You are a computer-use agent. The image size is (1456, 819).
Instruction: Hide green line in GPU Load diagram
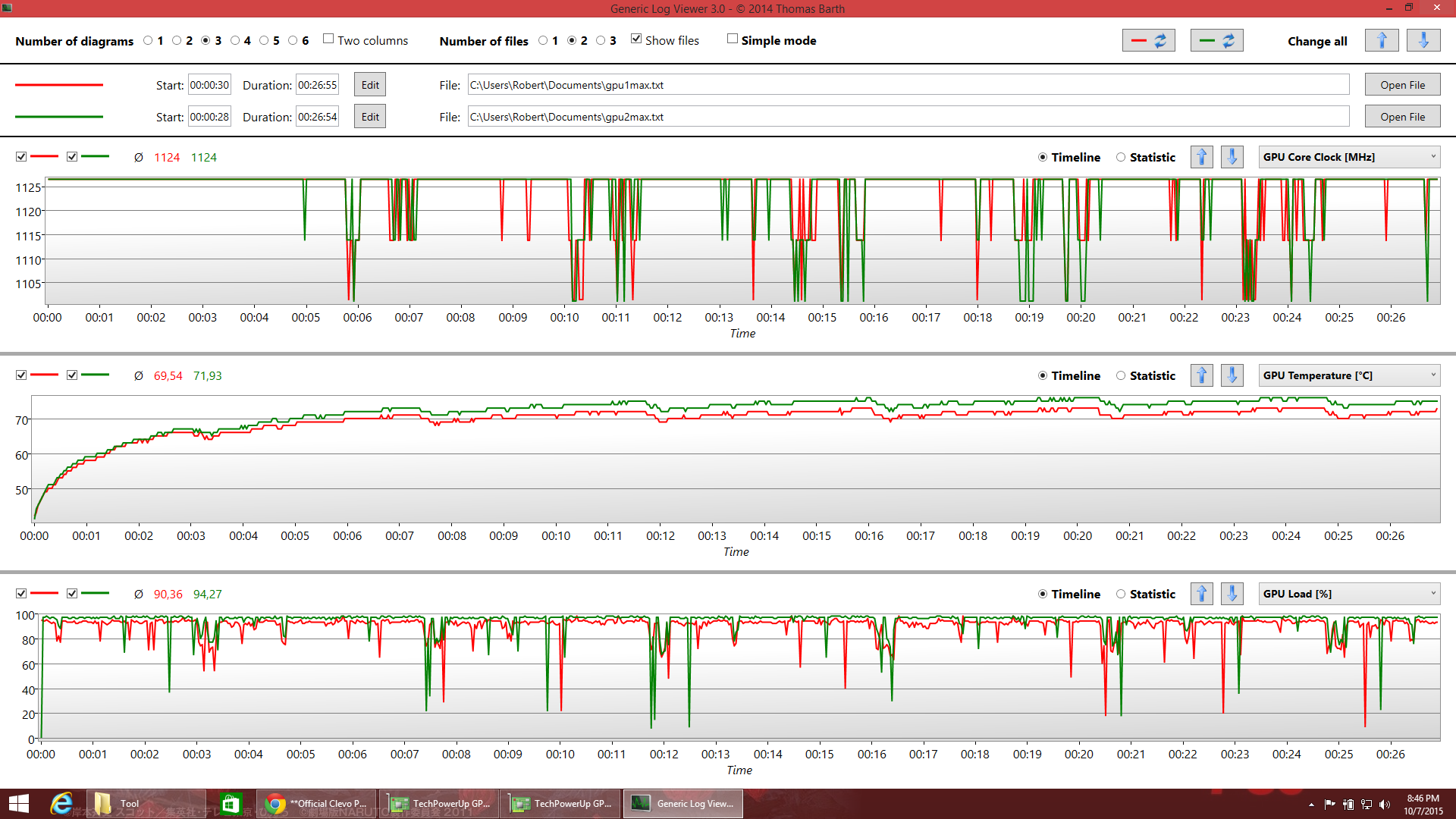72,594
